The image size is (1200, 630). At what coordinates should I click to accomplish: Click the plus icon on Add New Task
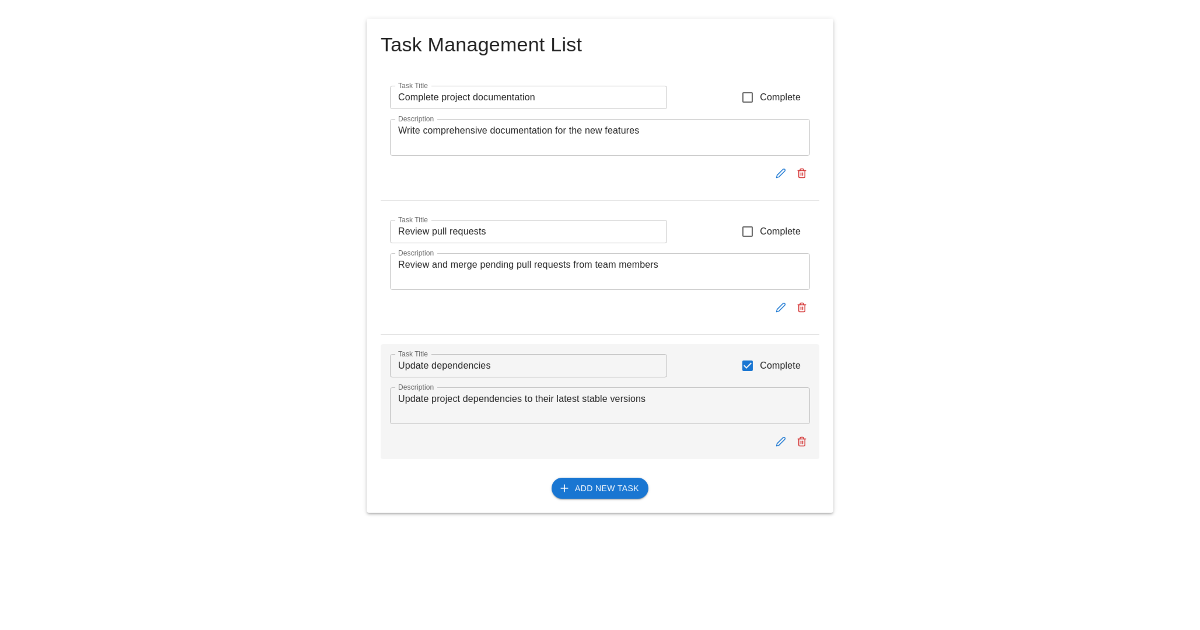pyautogui.click(x=564, y=488)
